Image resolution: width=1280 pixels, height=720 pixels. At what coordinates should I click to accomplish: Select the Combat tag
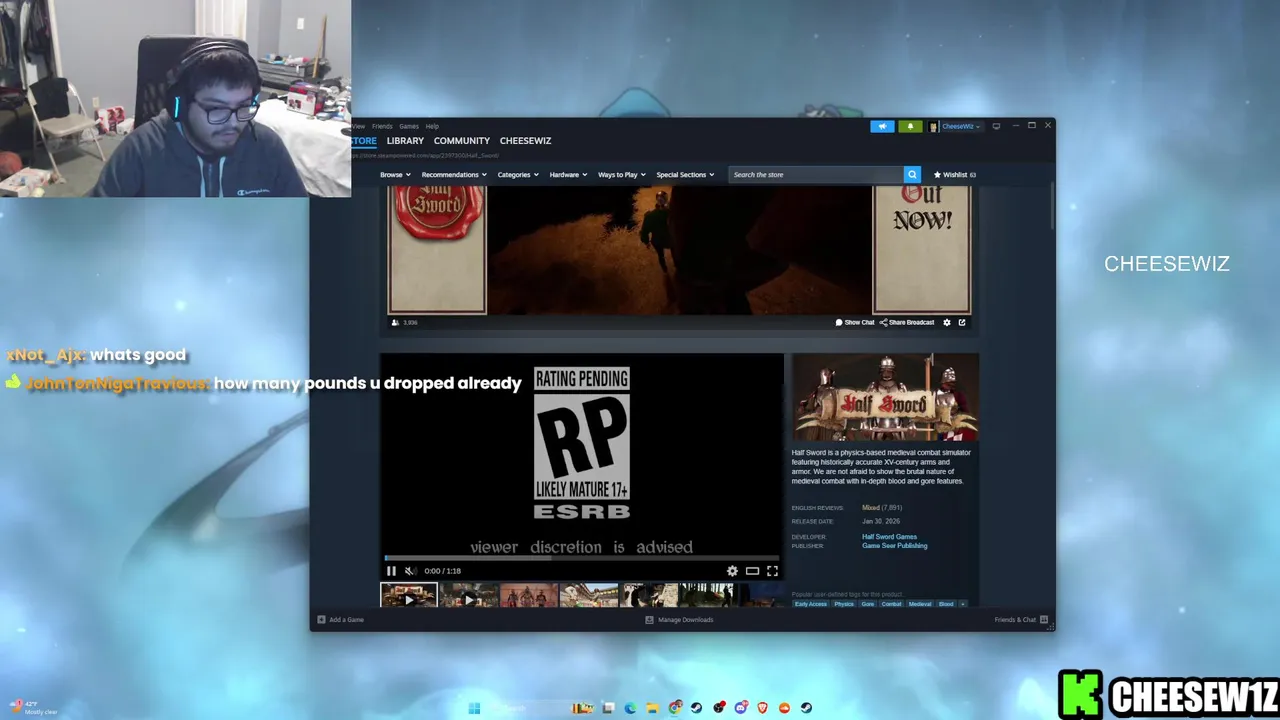pos(892,604)
